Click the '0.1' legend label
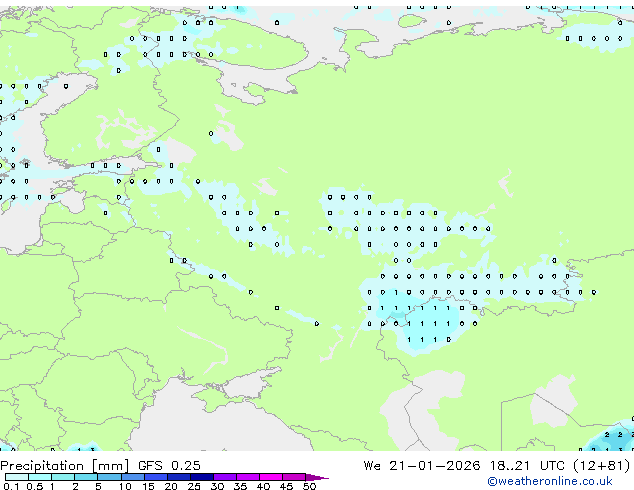Image resolution: width=634 pixels, height=490 pixels. [11, 486]
